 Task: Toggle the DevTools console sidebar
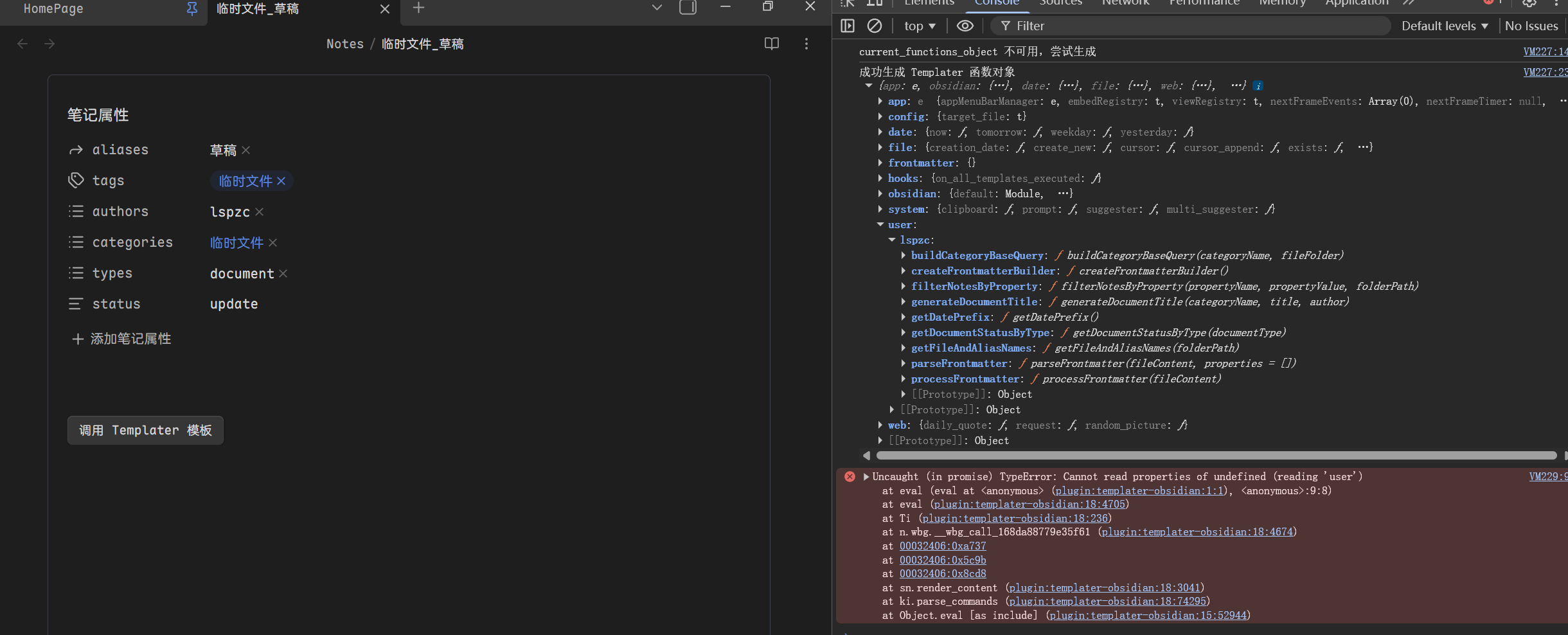[848, 26]
